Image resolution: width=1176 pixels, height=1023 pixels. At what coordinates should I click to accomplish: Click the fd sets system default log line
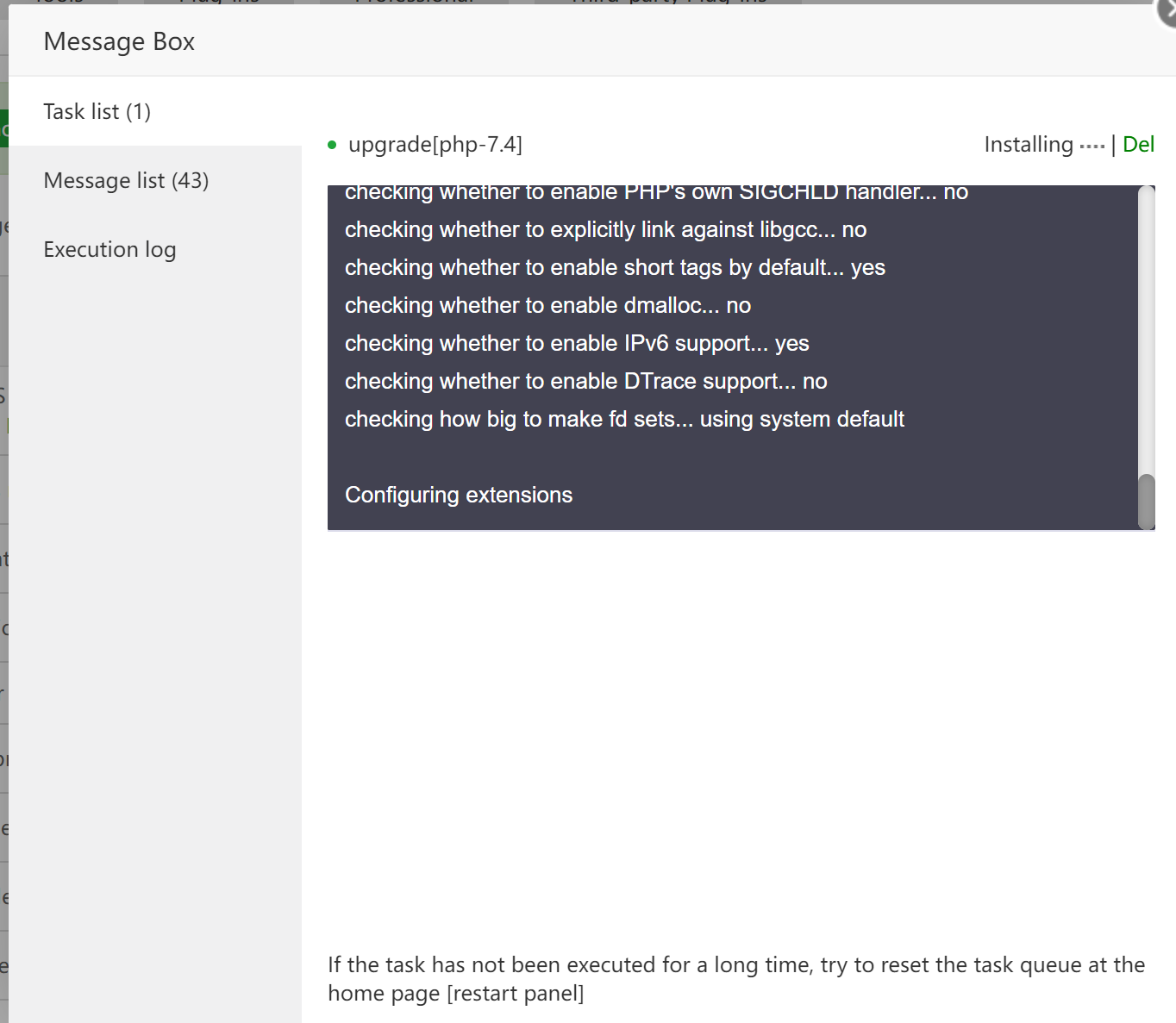pos(624,420)
